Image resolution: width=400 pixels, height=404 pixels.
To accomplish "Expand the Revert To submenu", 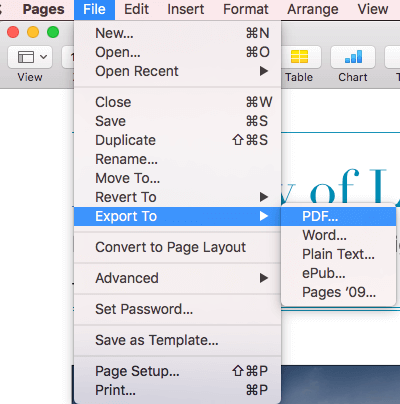I will (177, 197).
